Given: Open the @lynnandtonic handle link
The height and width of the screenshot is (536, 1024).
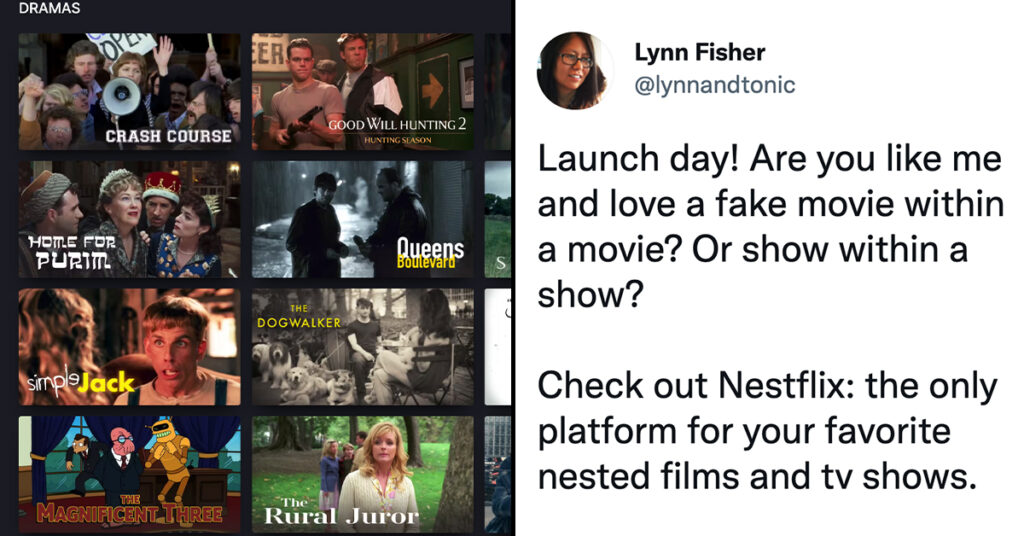Looking at the screenshot, I should (715, 85).
